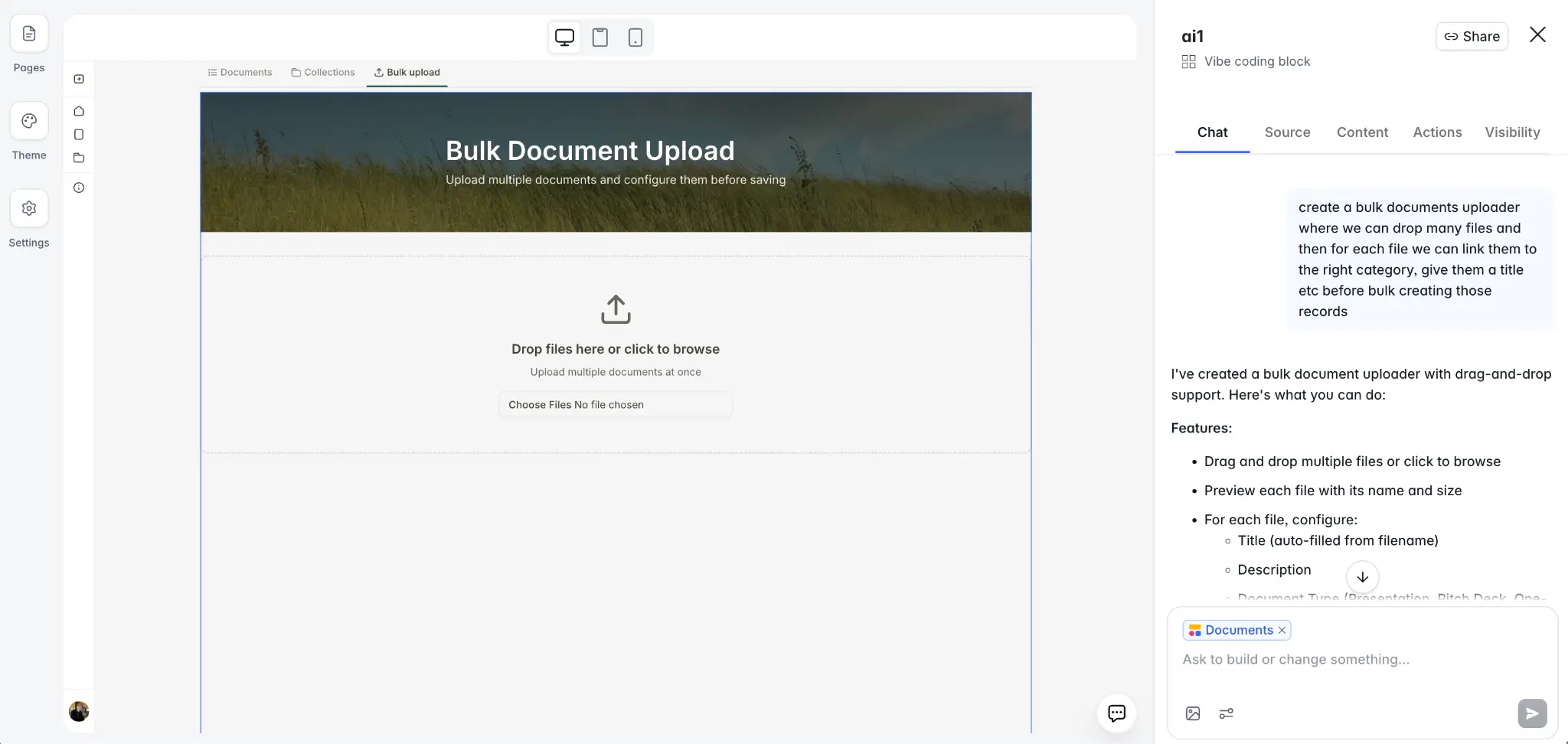1568x744 pixels.
Task: Attach an image in the chat input
Action: coord(1191,713)
